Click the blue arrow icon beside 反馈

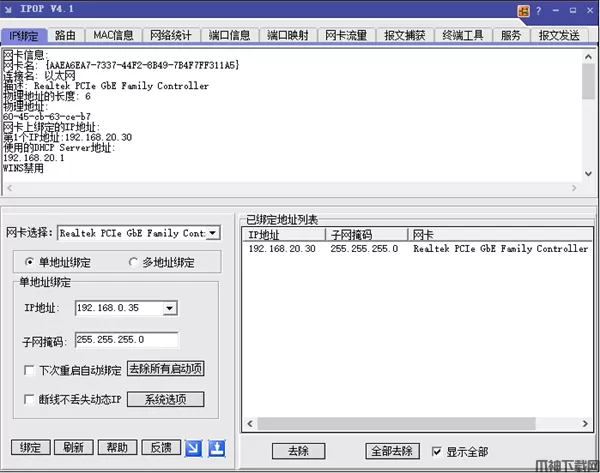click(194, 448)
